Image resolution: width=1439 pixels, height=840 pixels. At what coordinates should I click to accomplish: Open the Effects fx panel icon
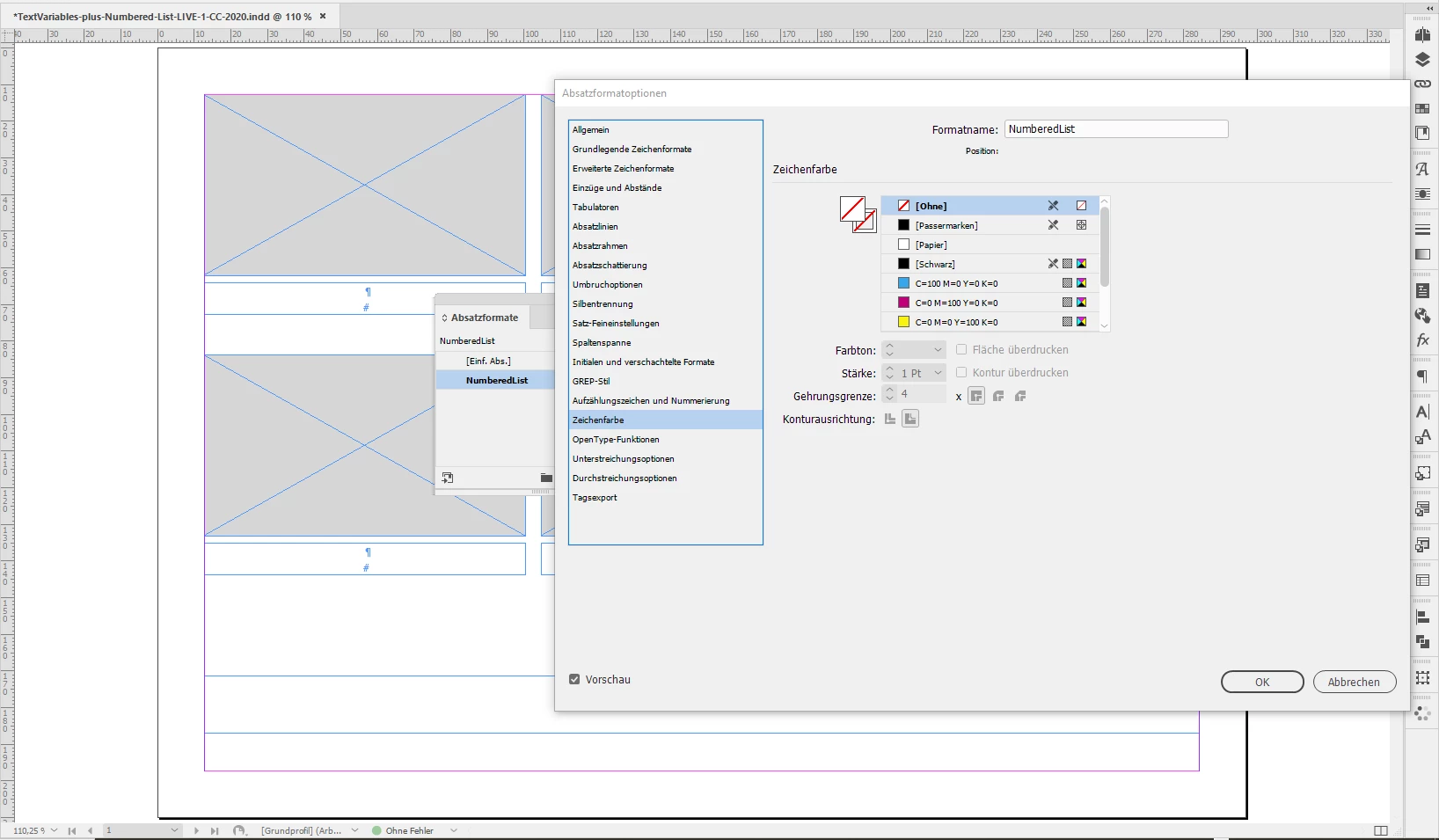point(1422,340)
